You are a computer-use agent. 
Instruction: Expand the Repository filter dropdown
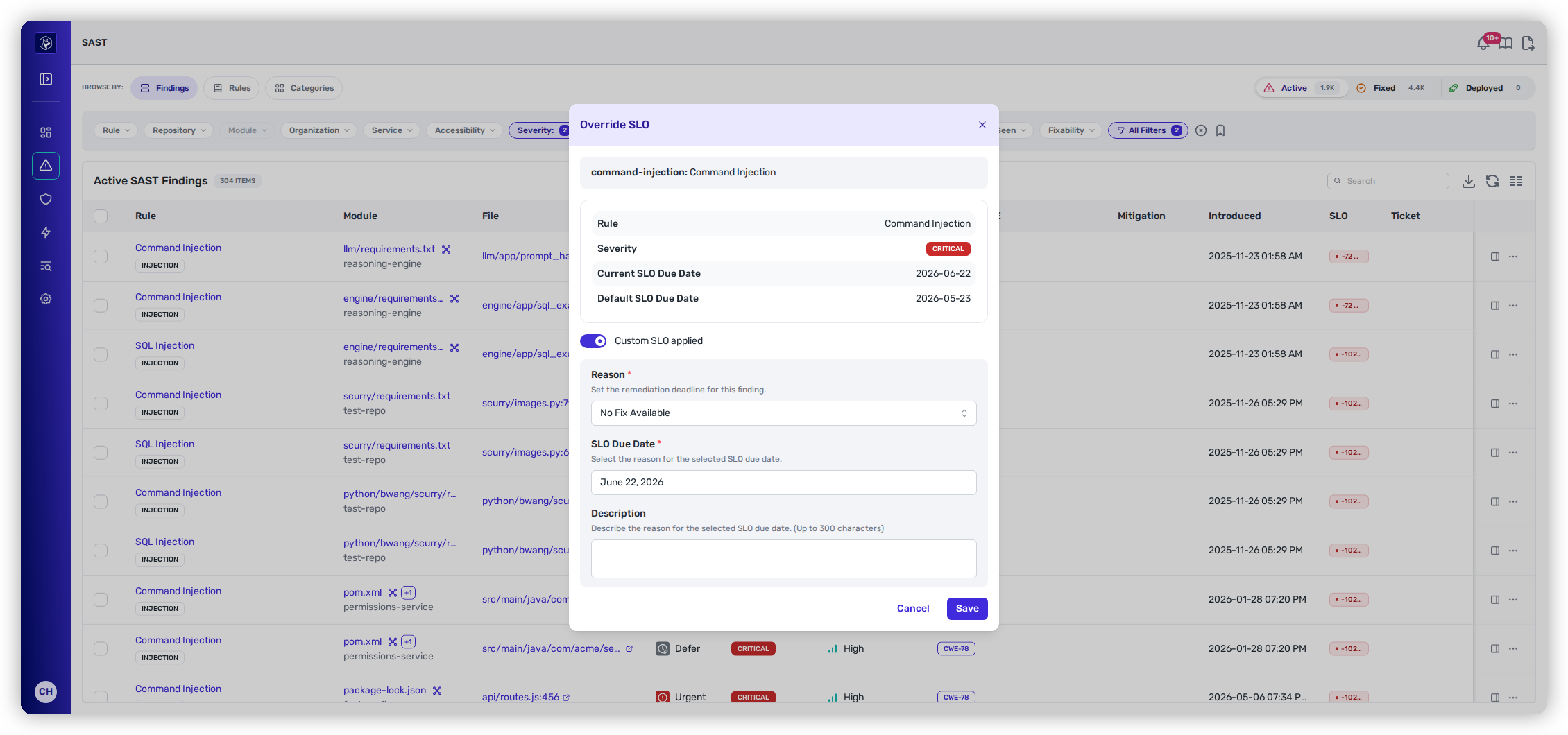pos(179,130)
